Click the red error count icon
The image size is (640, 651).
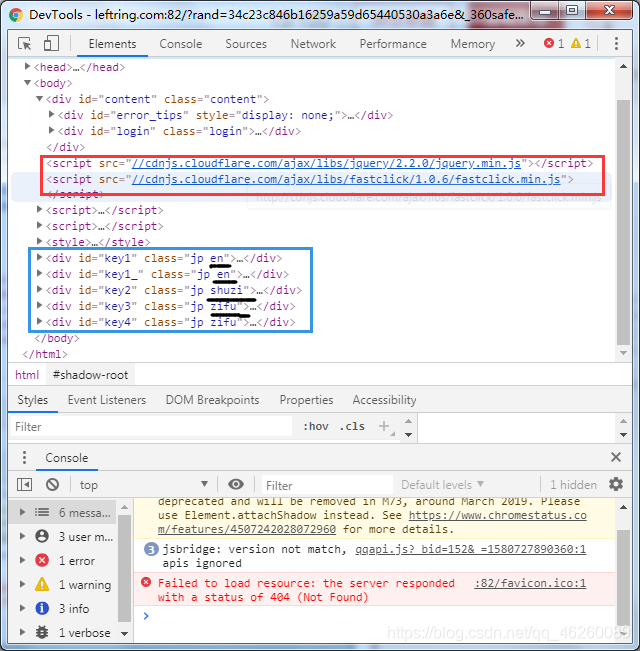(549, 43)
